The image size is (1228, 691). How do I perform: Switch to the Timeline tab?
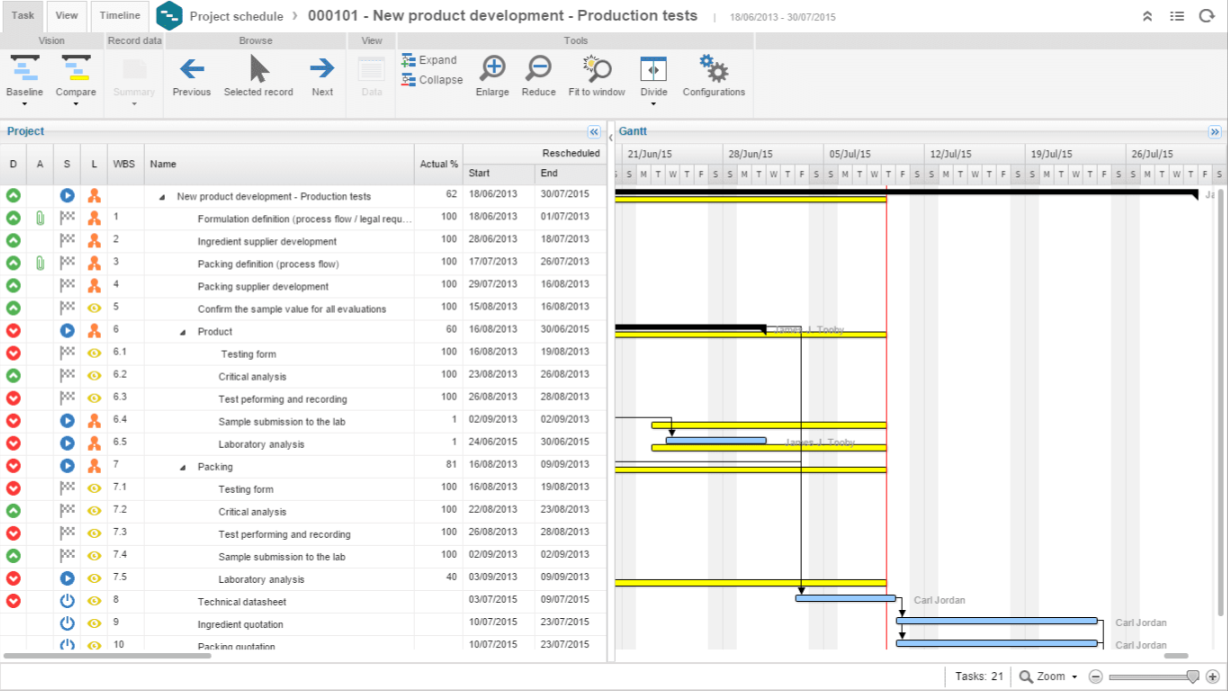click(120, 16)
